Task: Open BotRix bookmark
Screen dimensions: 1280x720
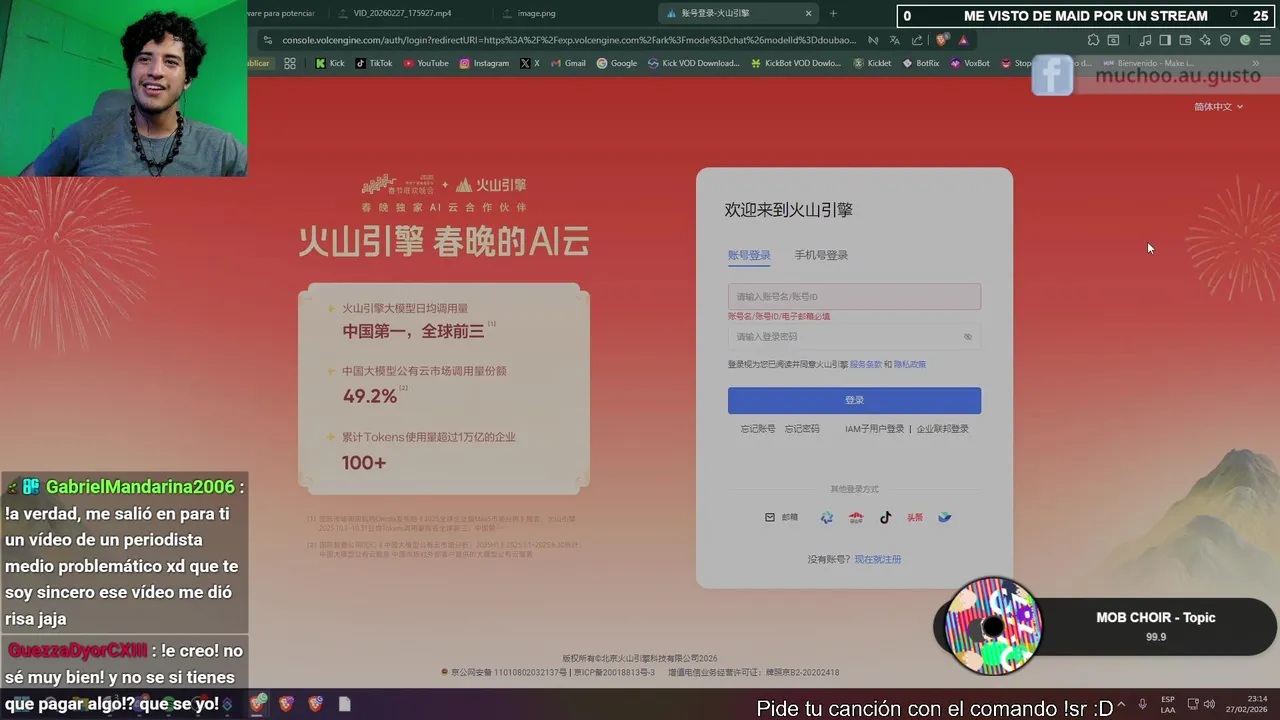Action: (921, 63)
